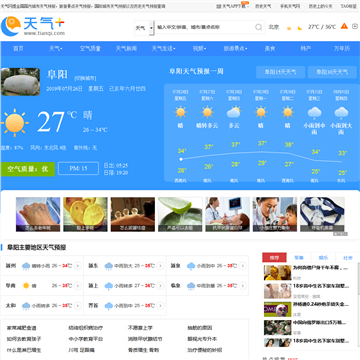This screenshot has height=360, width=360.
Task: Click the moon icon beside 北京
Action: (300, 28)
